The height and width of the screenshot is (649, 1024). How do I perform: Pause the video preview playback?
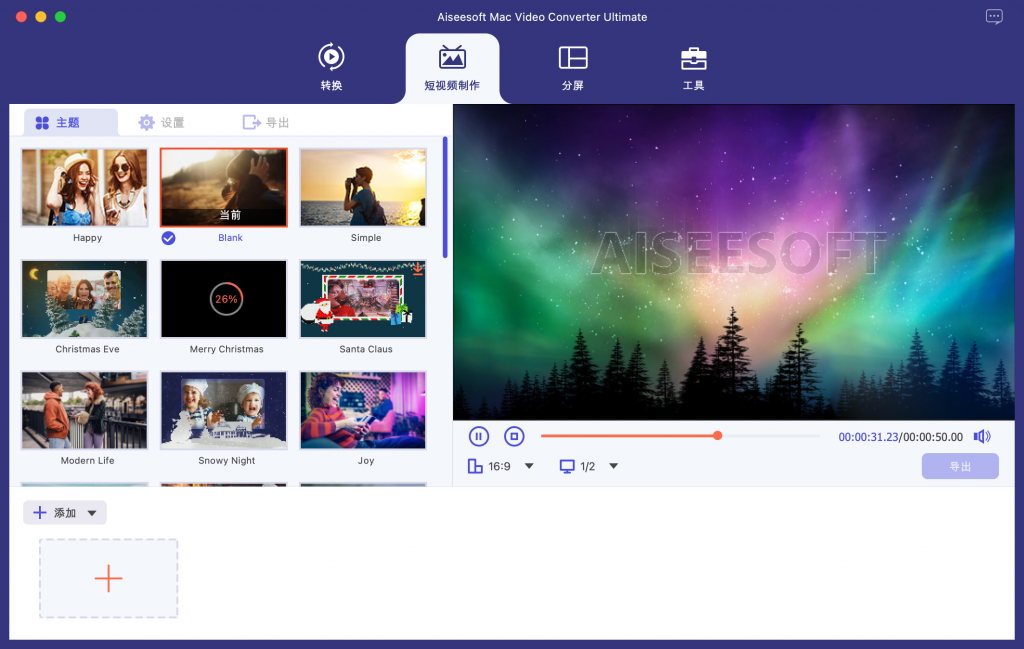tap(478, 436)
